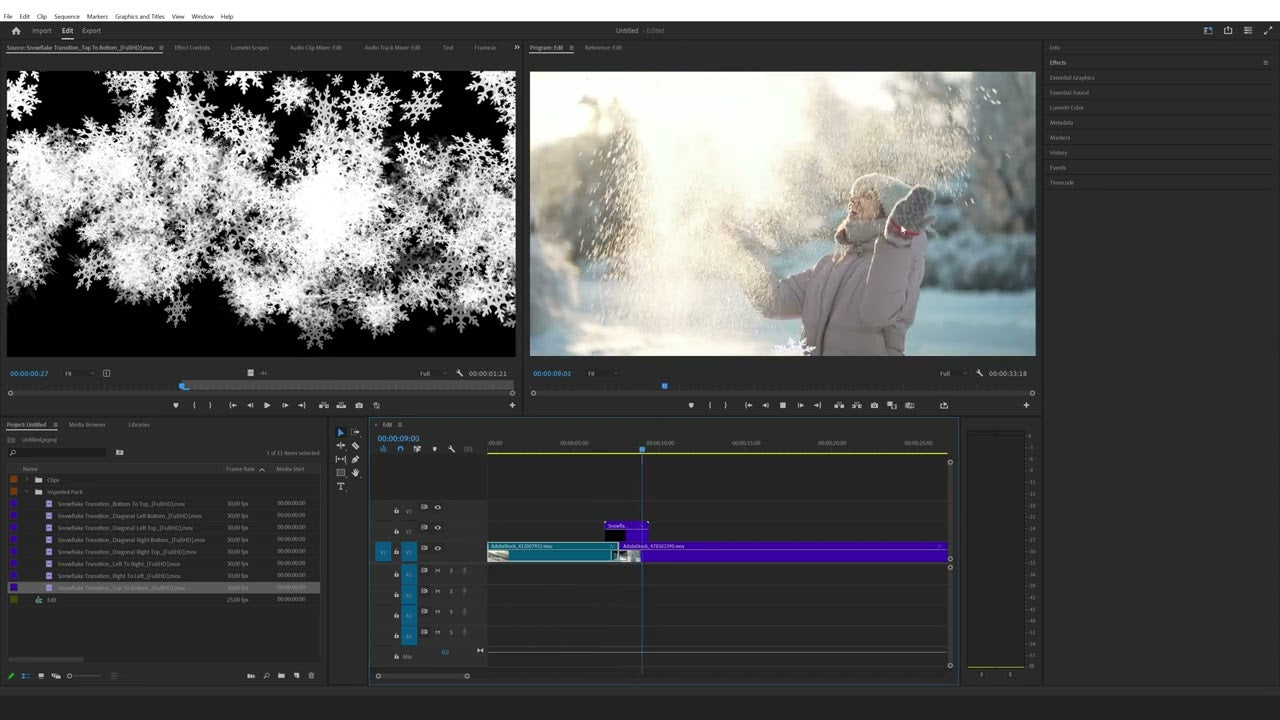Screen dimensions: 1280x720
Task: Open the Sequence menu
Action: point(66,16)
